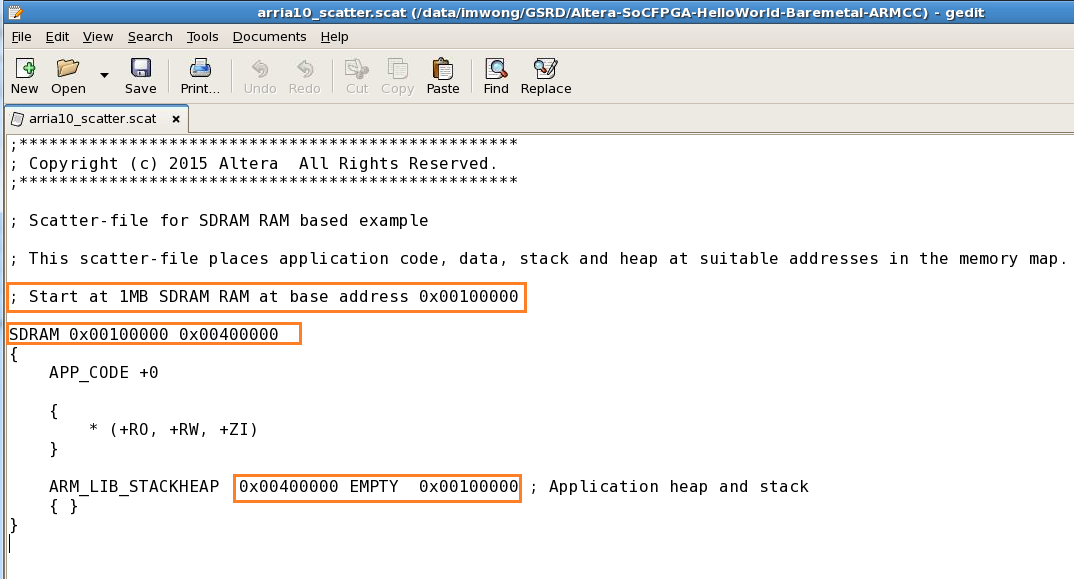Click the '{ }' empty braces line
The width and height of the screenshot is (1074, 579).
pos(64,506)
